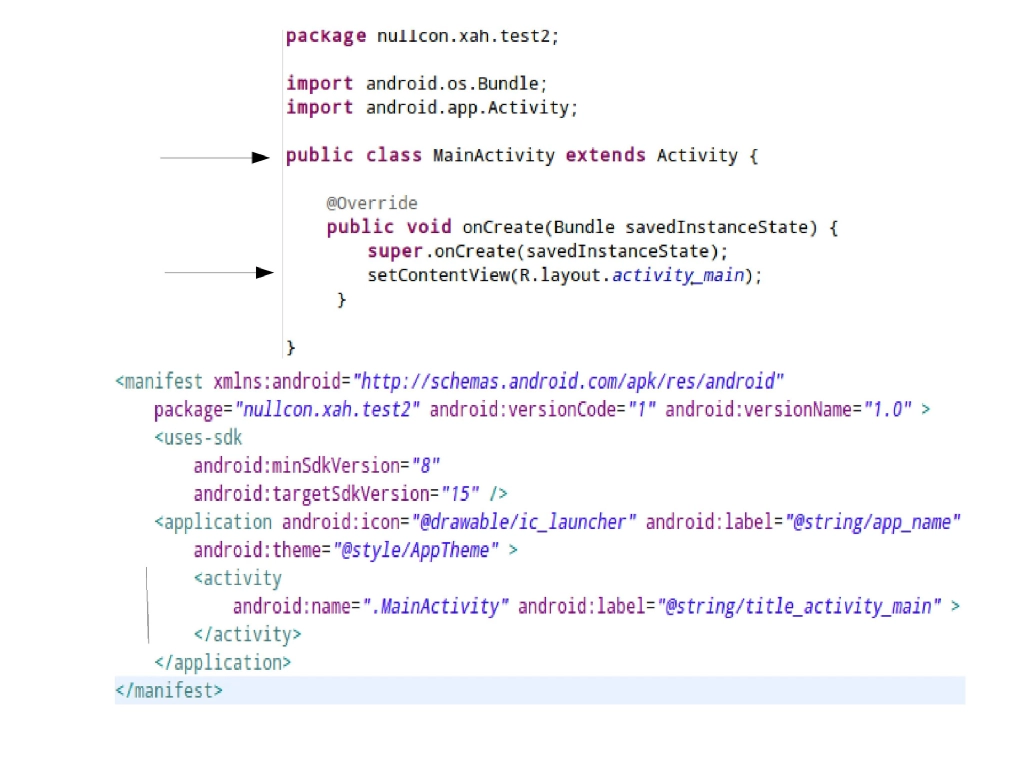Click the extends Activity keyword
The height and width of the screenshot is (768, 1024).
[650, 155]
